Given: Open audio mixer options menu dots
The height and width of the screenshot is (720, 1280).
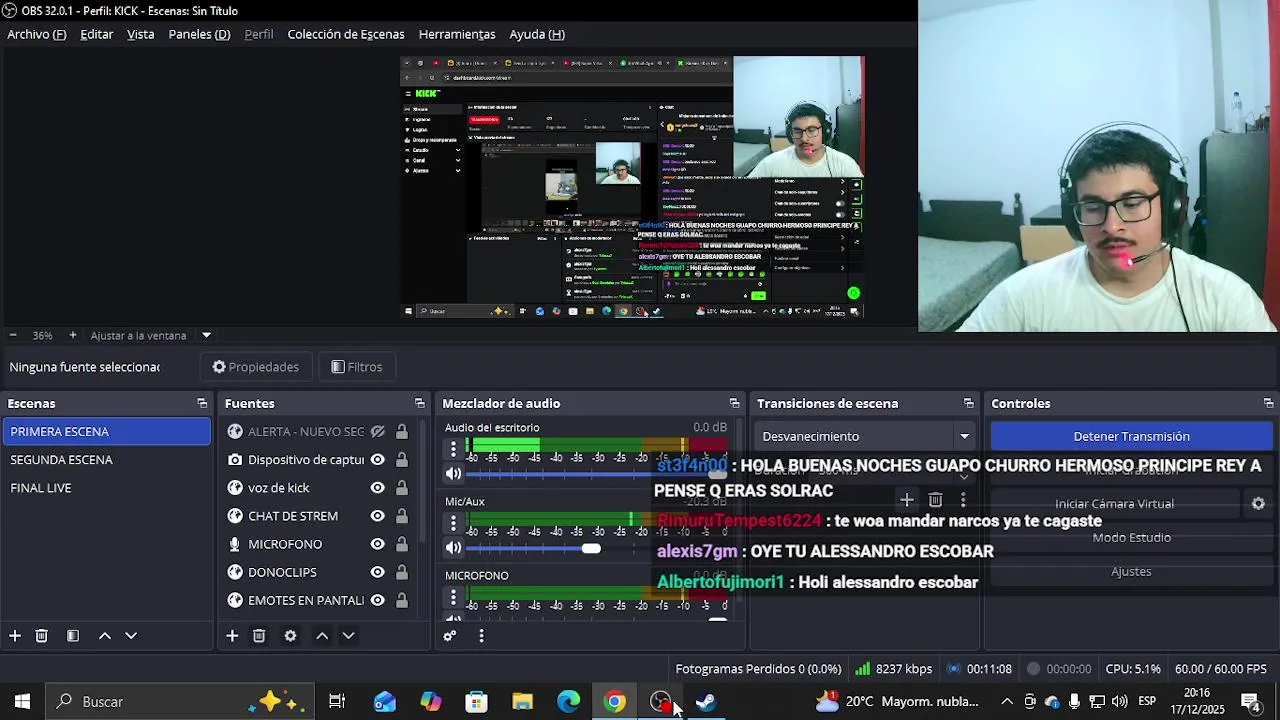Looking at the screenshot, I should pos(481,636).
